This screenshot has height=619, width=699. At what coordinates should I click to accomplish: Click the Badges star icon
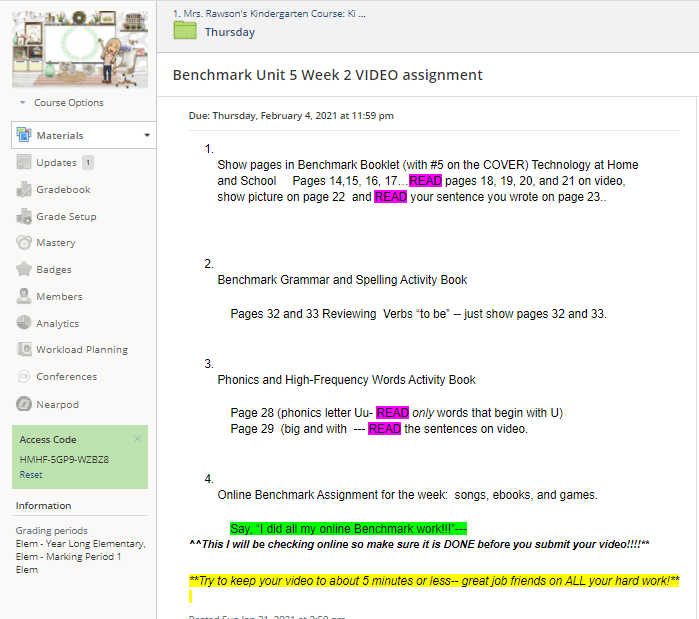pyautogui.click(x=24, y=269)
